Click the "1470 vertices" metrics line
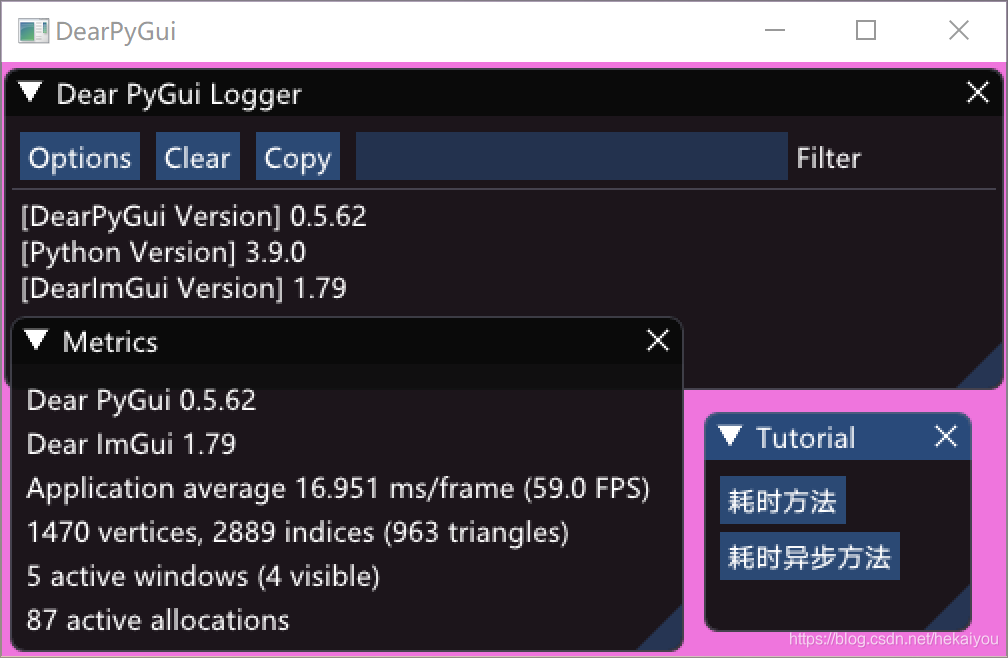The height and width of the screenshot is (658, 1008). 298,533
